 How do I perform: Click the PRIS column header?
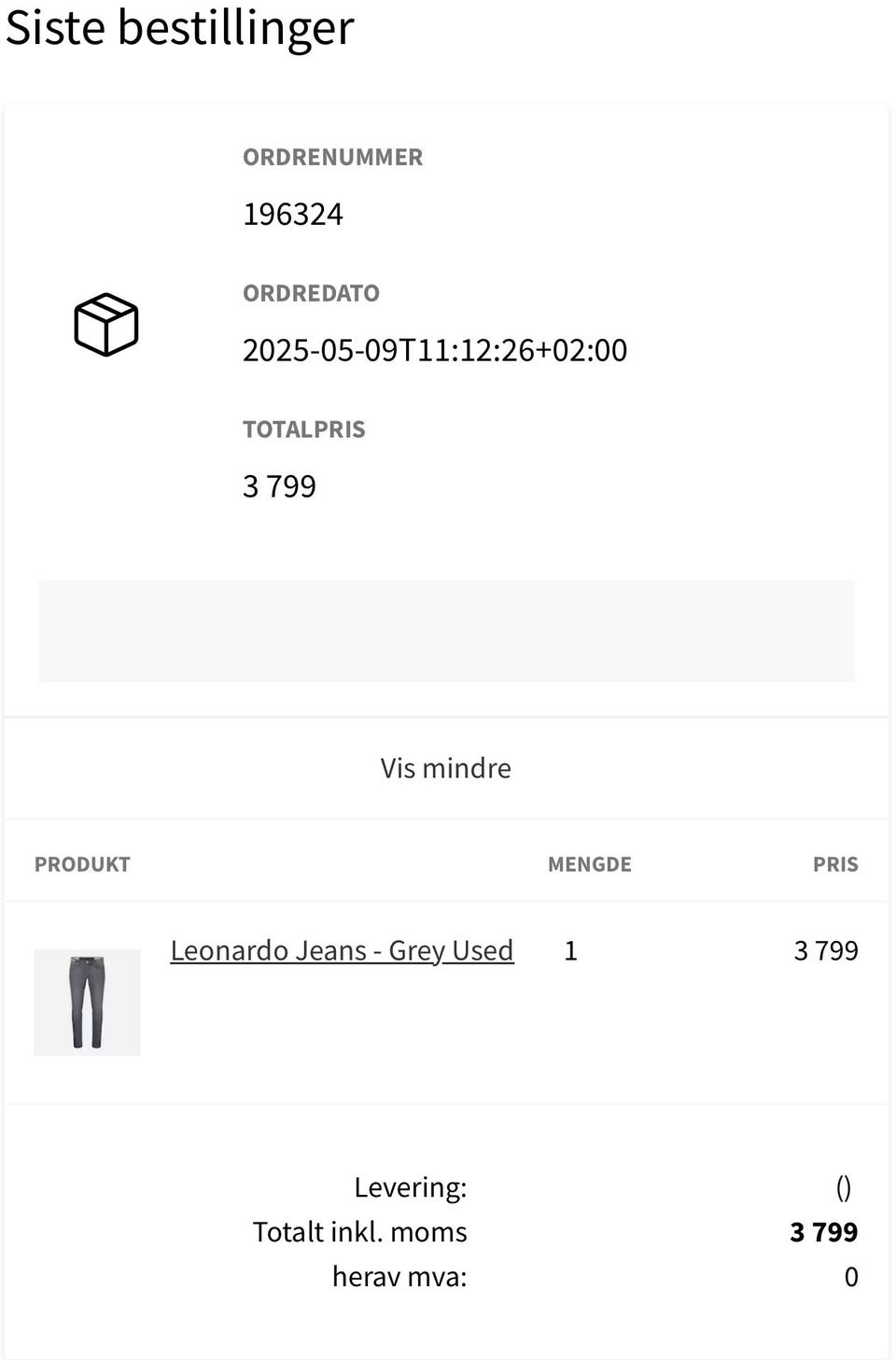(x=834, y=864)
